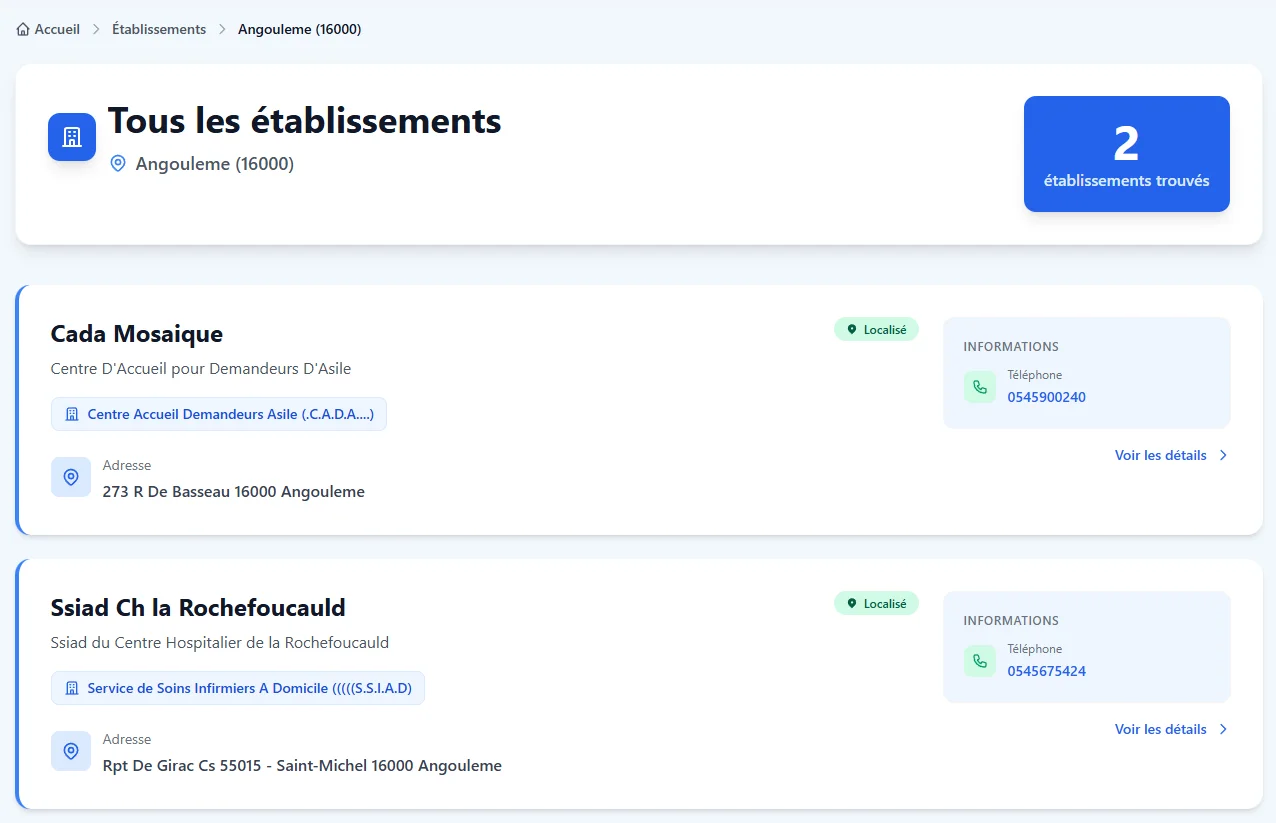This screenshot has height=823, width=1276.
Task: Click the blue building icon beside the page title
Action: coord(72,137)
